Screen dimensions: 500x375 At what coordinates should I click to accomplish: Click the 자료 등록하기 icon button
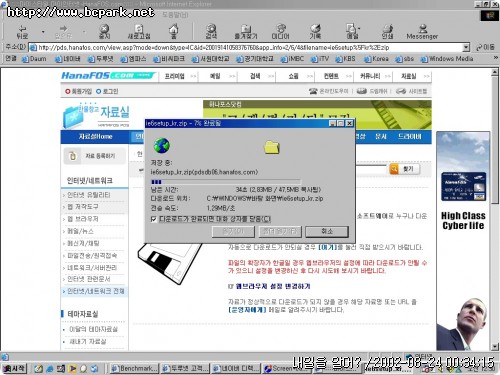pos(95,156)
